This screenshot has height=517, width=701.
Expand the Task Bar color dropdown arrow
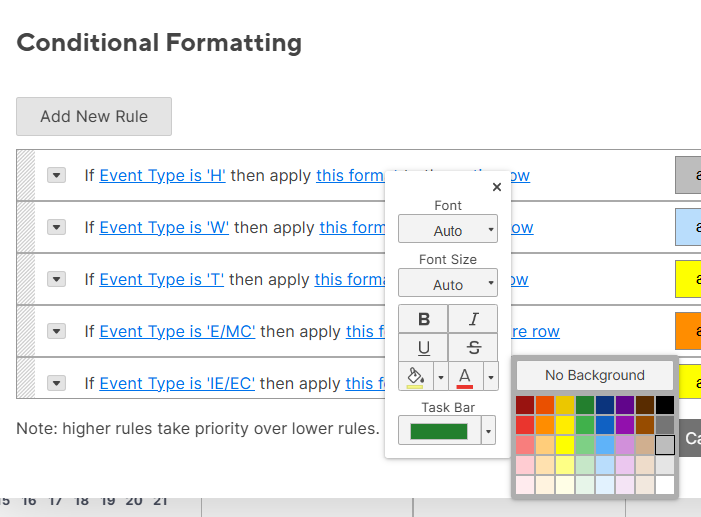click(489, 431)
